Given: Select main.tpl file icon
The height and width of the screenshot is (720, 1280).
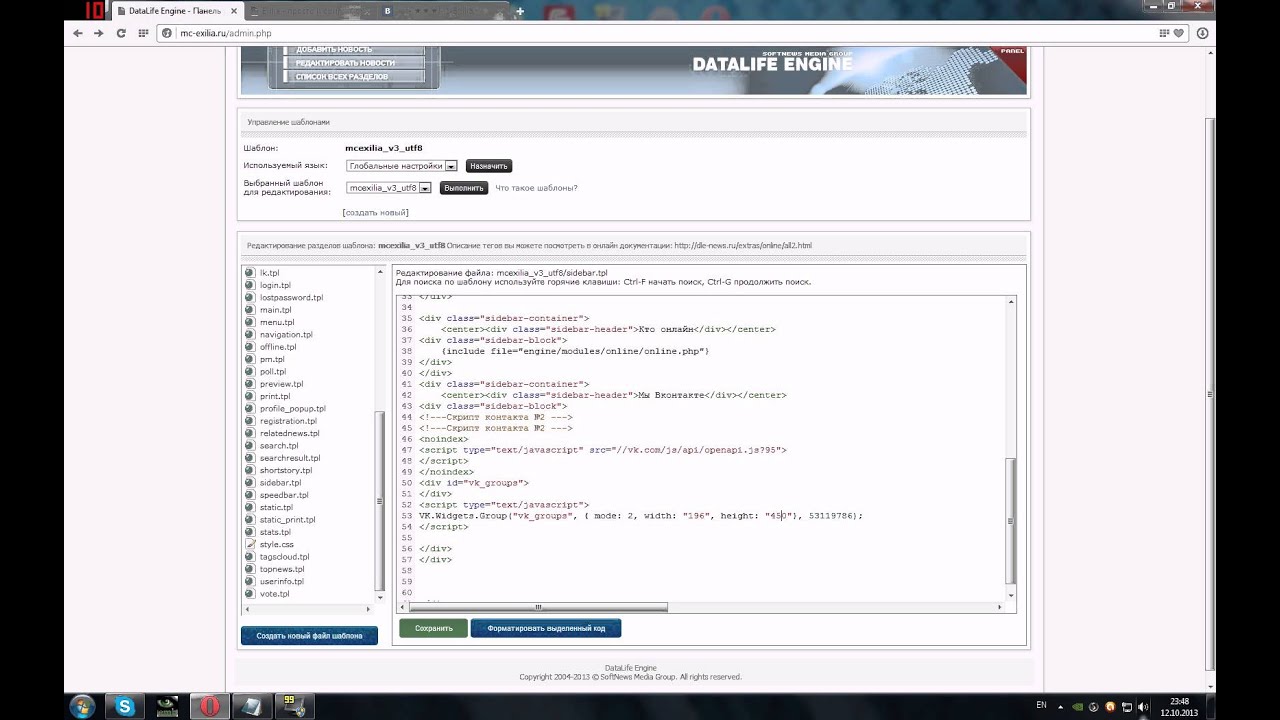Looking at the screenshot, I should click(x=250, y=310).
